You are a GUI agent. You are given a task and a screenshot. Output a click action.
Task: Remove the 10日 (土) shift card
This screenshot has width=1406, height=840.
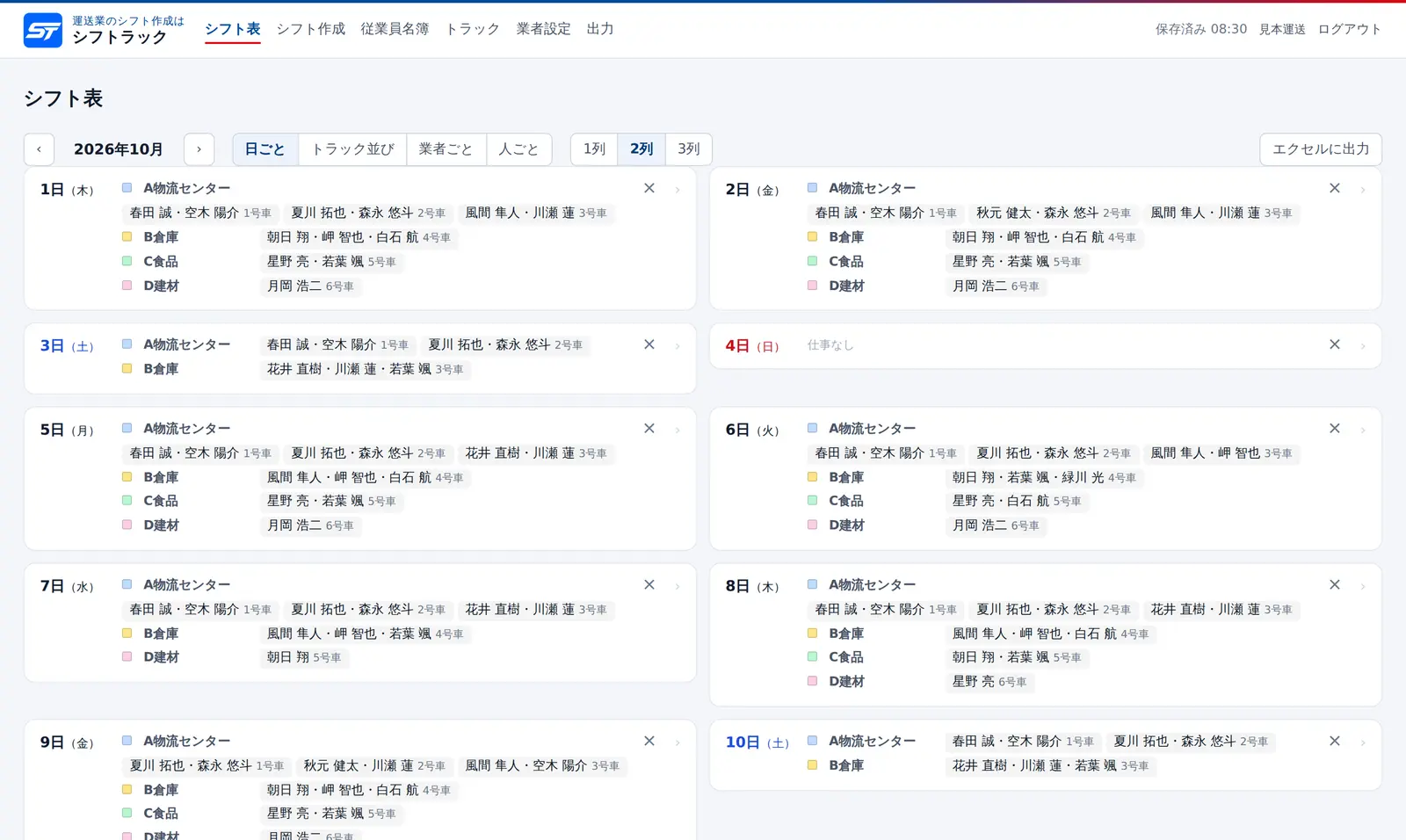(x=1335, y=741)
